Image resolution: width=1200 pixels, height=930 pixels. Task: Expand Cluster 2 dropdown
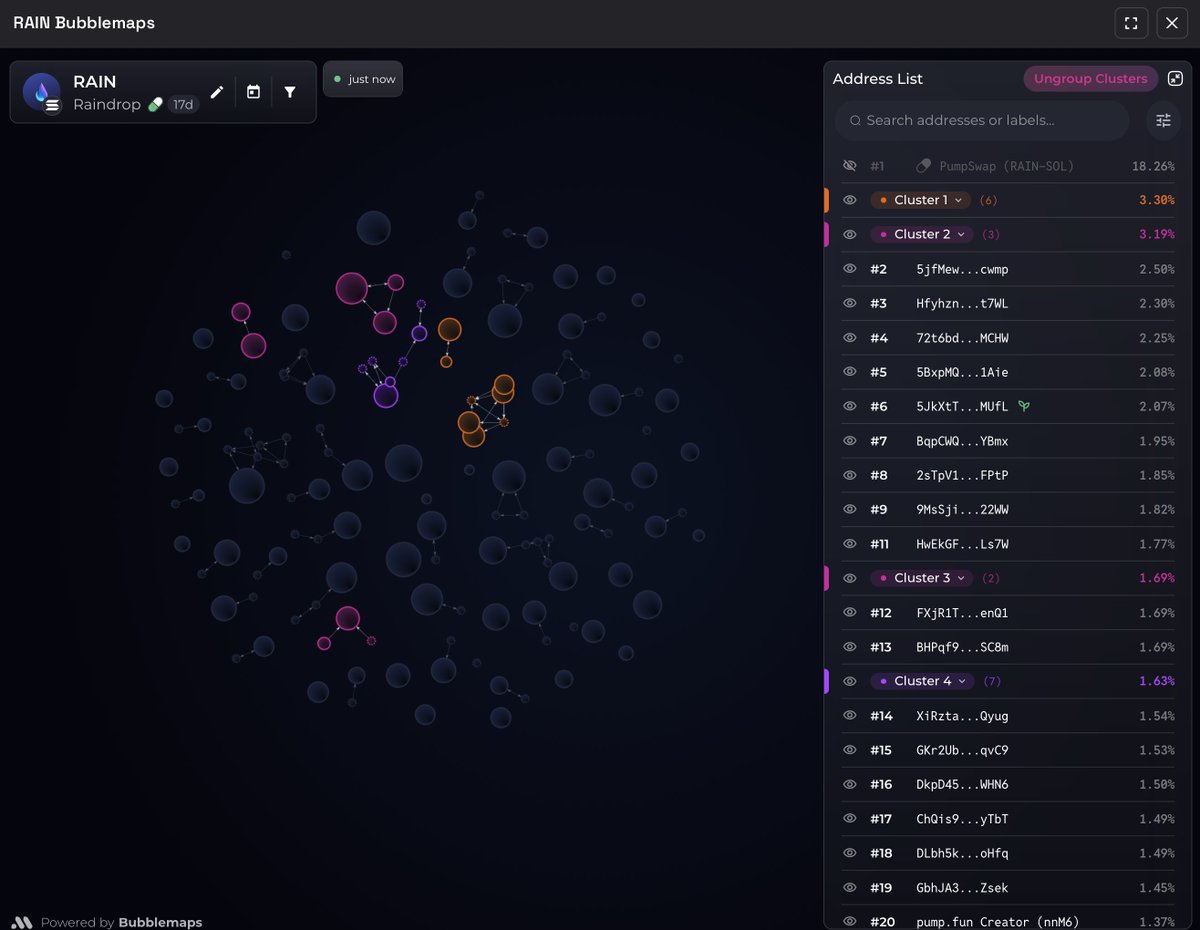point(920,234)
